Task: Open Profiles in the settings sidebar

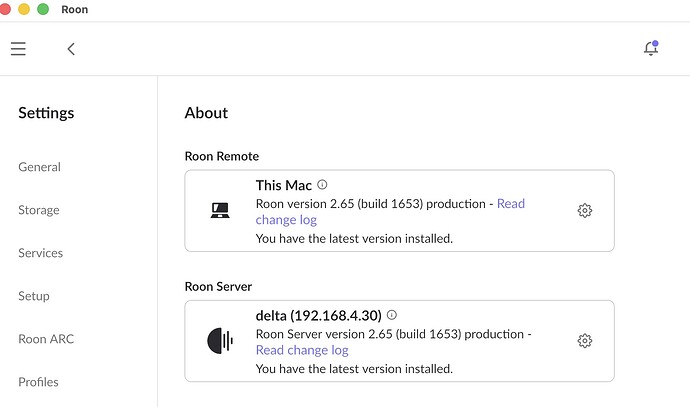Action: [x=38, y=382]
